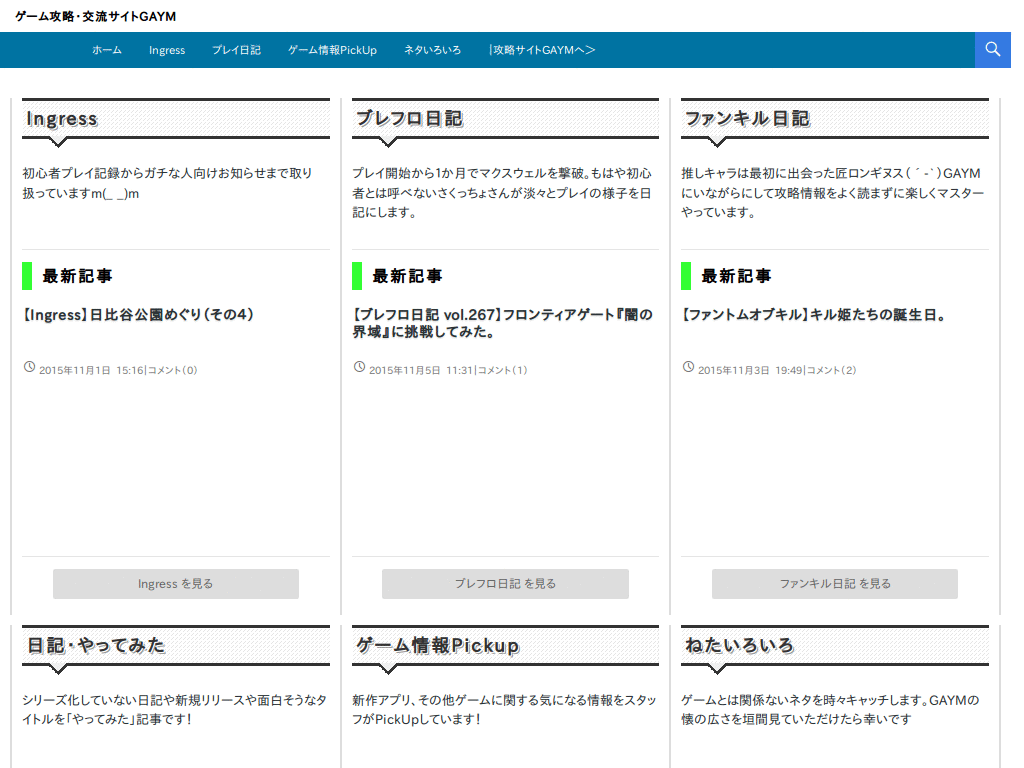Click clock icon beside 2015年11月3日 19:49
This screenshot has width=1024, height=768.
click(x=688, y=367)
